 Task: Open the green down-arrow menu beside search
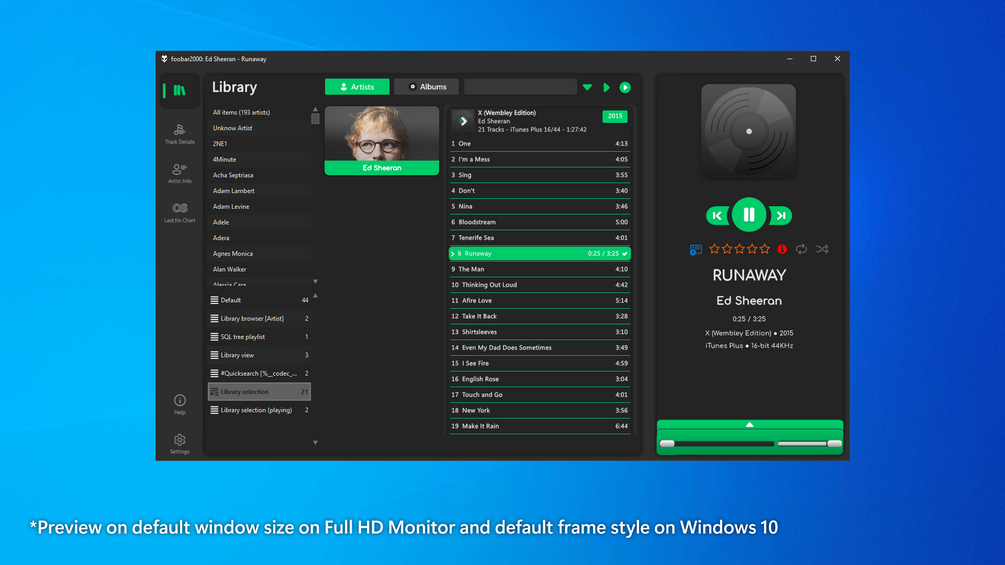pos(587,87)
